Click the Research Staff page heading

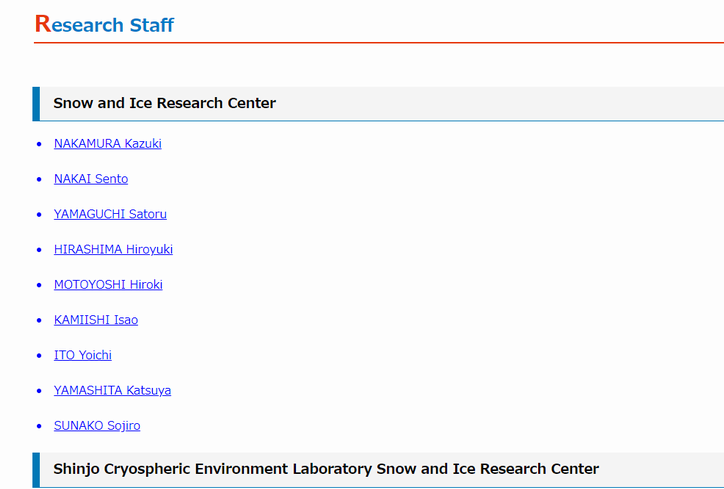pyautogui.click(x=104, y=24)
